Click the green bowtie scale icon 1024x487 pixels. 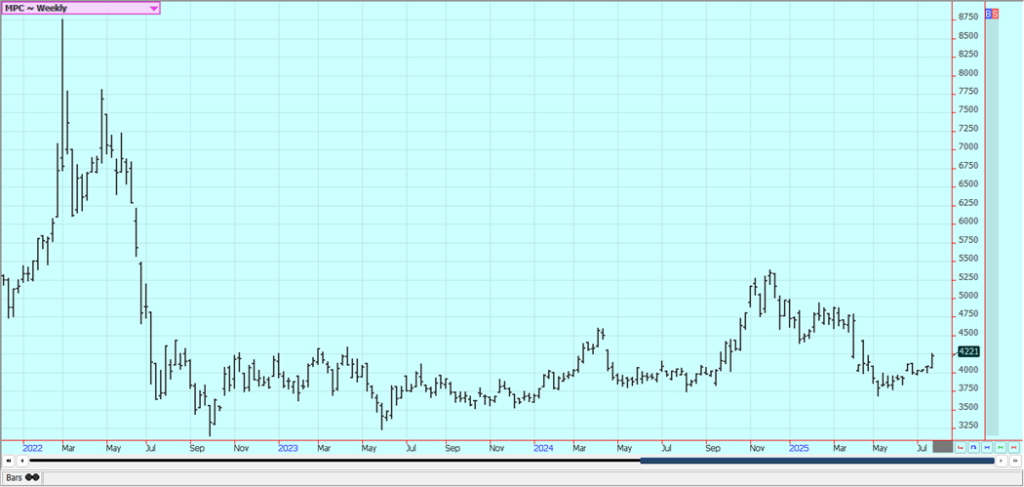click(1000, 447)
